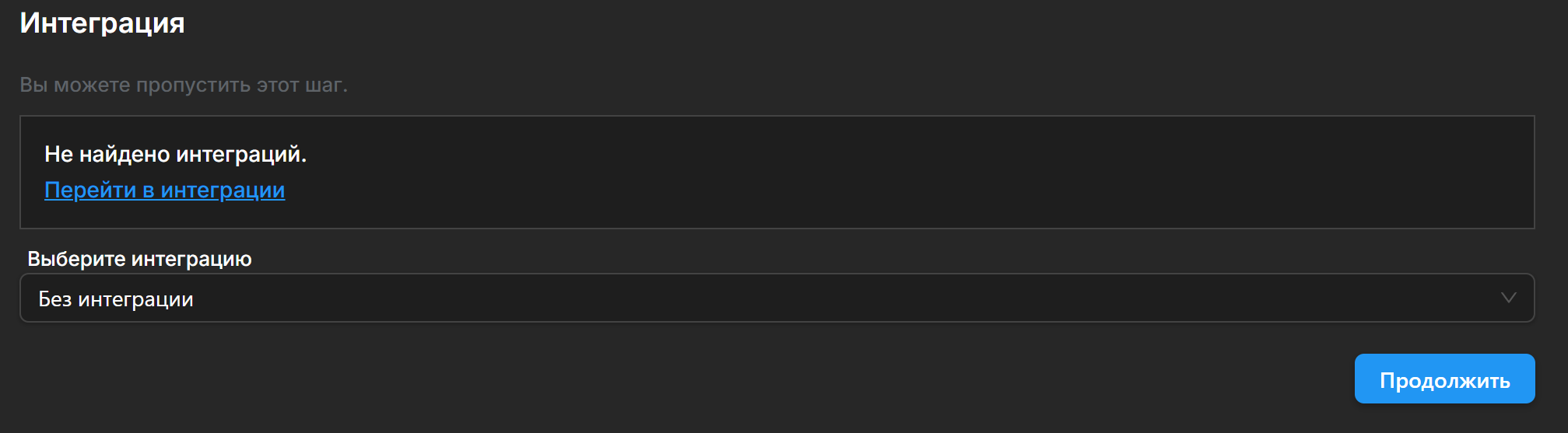Click the Интеграция heading
1568x433 pixels.
102,23
